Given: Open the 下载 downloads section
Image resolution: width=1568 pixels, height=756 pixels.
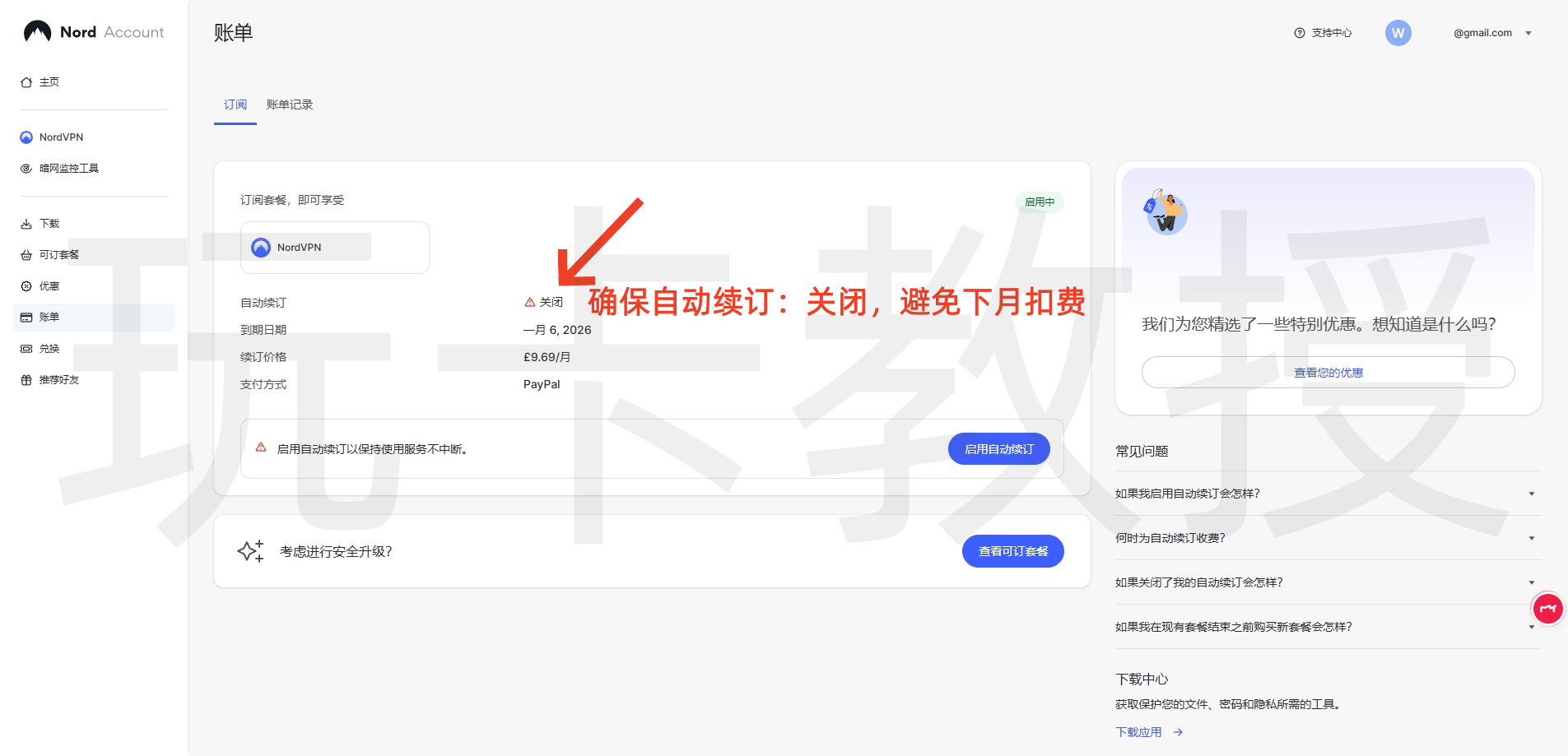Looking at the screenshot, I should pyautogui.click(x=48, y=223).
